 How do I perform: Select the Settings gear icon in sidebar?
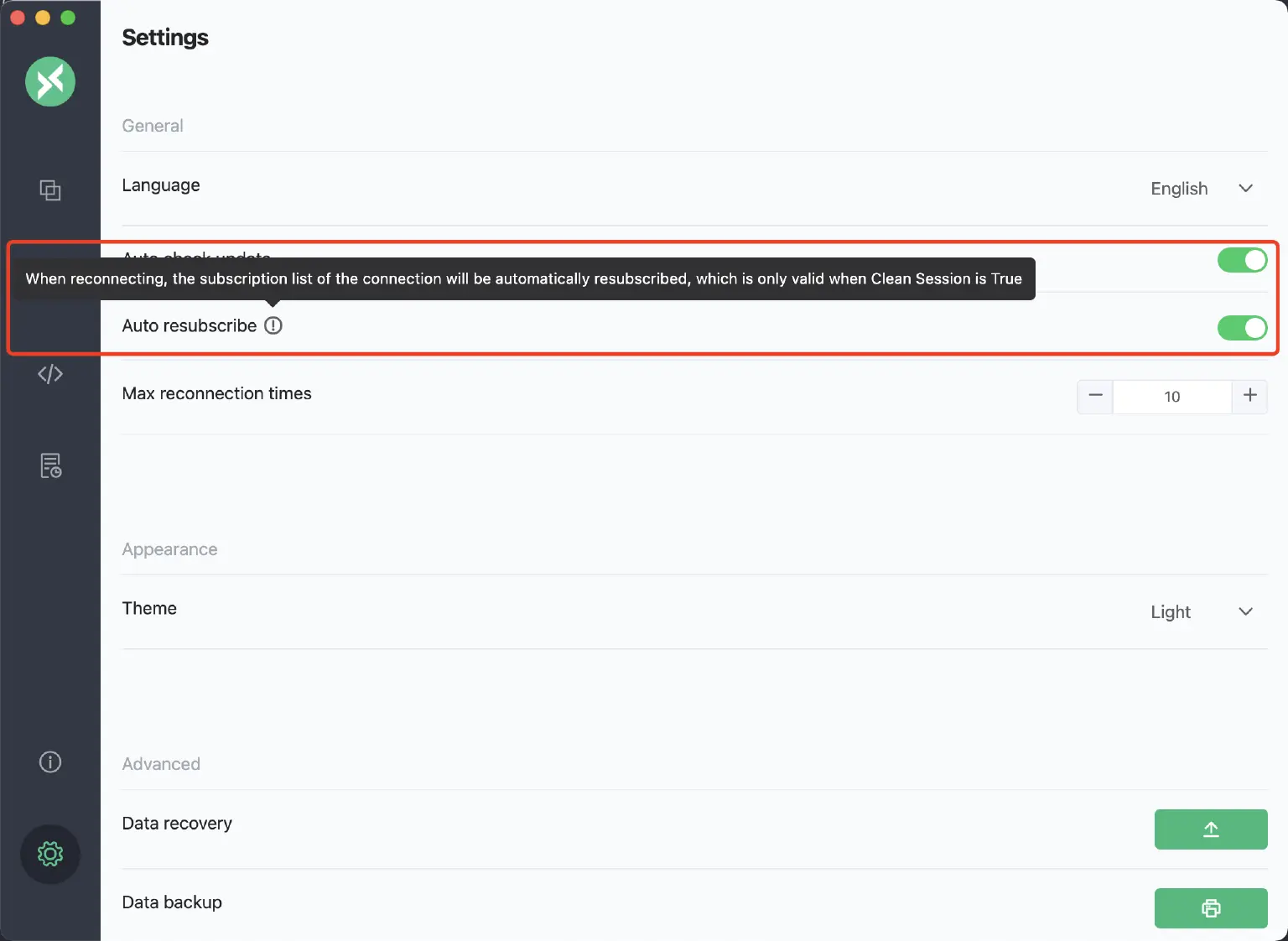(x=50, y=854)
